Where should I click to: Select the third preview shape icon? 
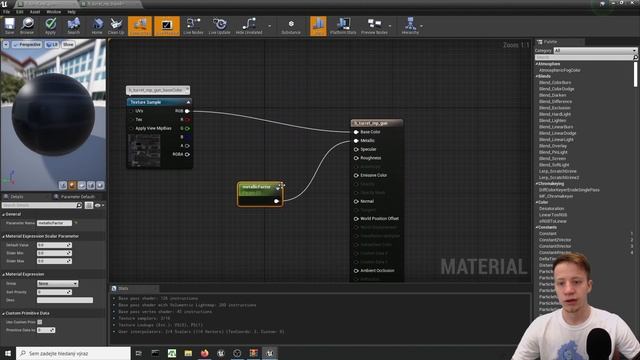click(x=82, y=185)
